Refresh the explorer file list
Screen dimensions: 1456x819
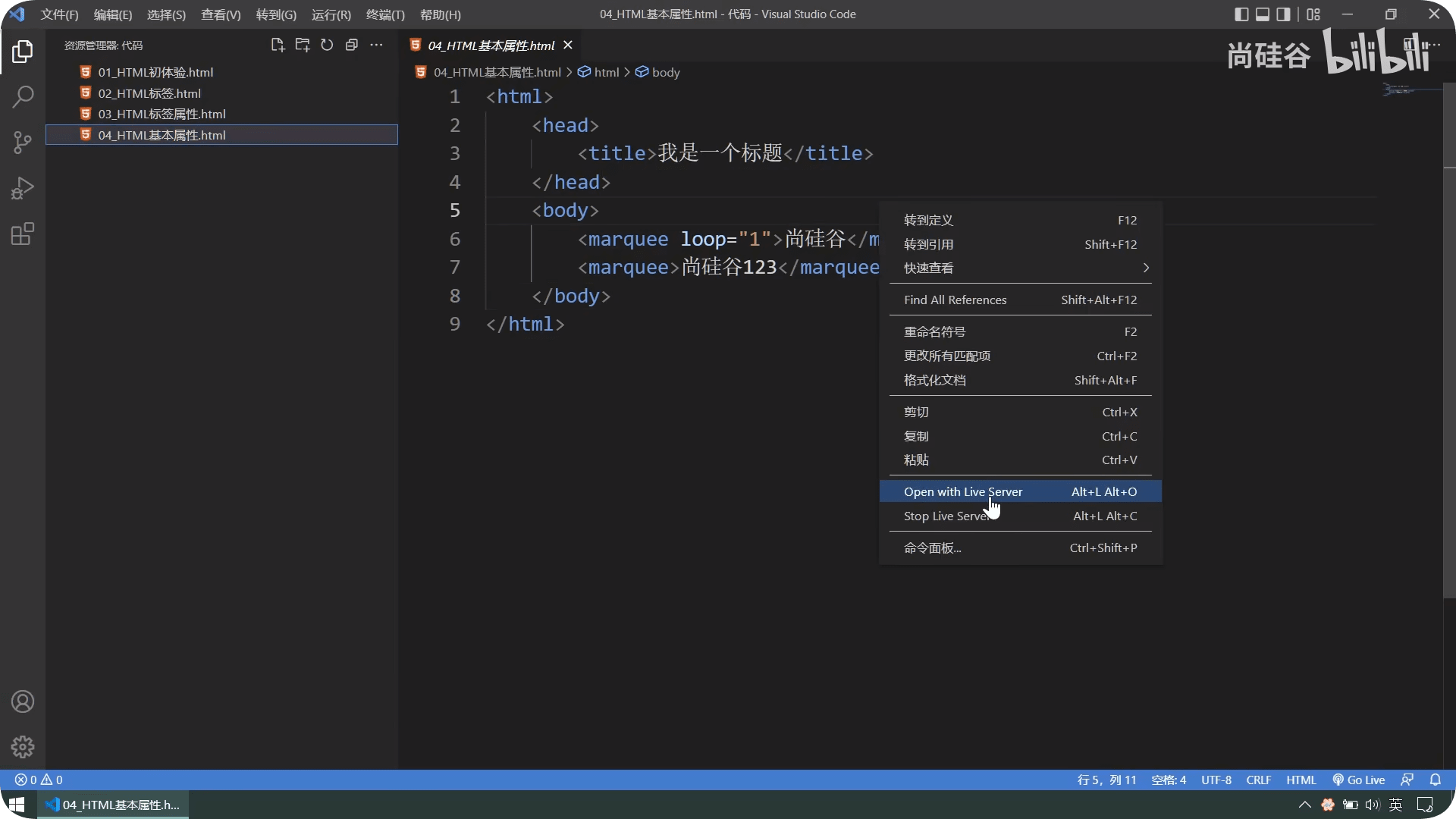(x=327, y=45)
